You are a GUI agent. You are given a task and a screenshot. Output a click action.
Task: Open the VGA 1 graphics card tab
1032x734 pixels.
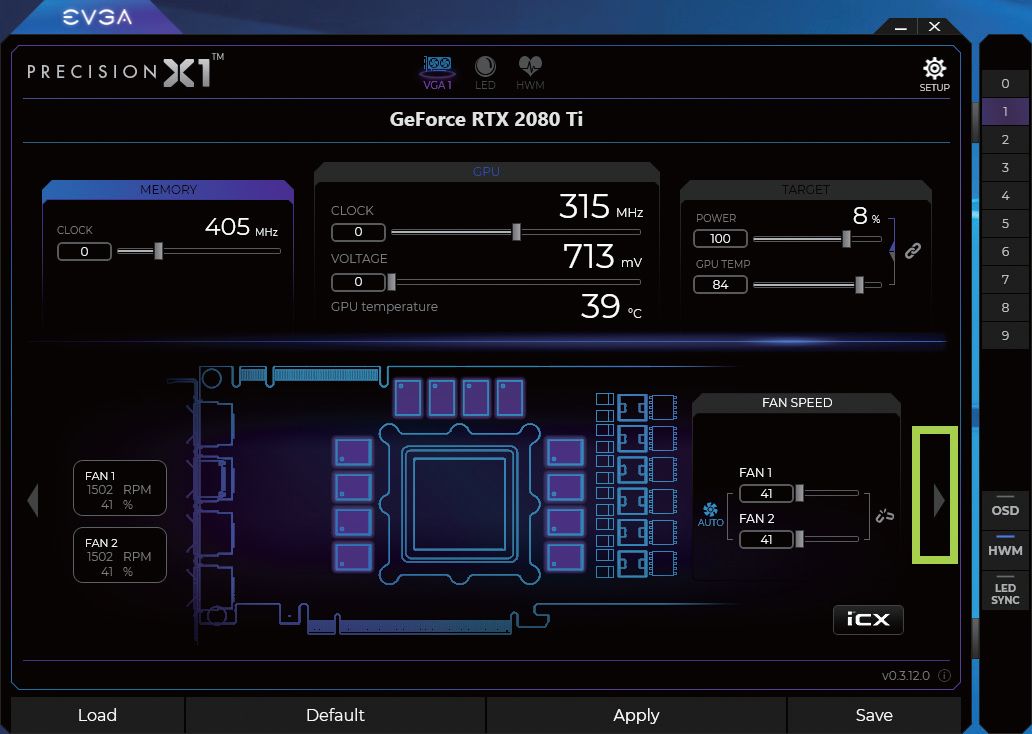click(437, 72)
